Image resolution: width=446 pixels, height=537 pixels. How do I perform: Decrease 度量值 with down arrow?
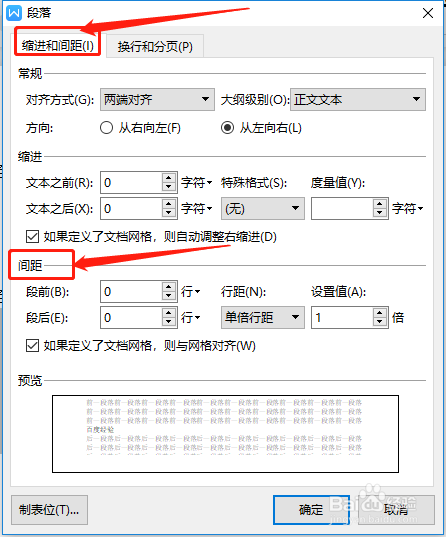[x=380, y=213]
